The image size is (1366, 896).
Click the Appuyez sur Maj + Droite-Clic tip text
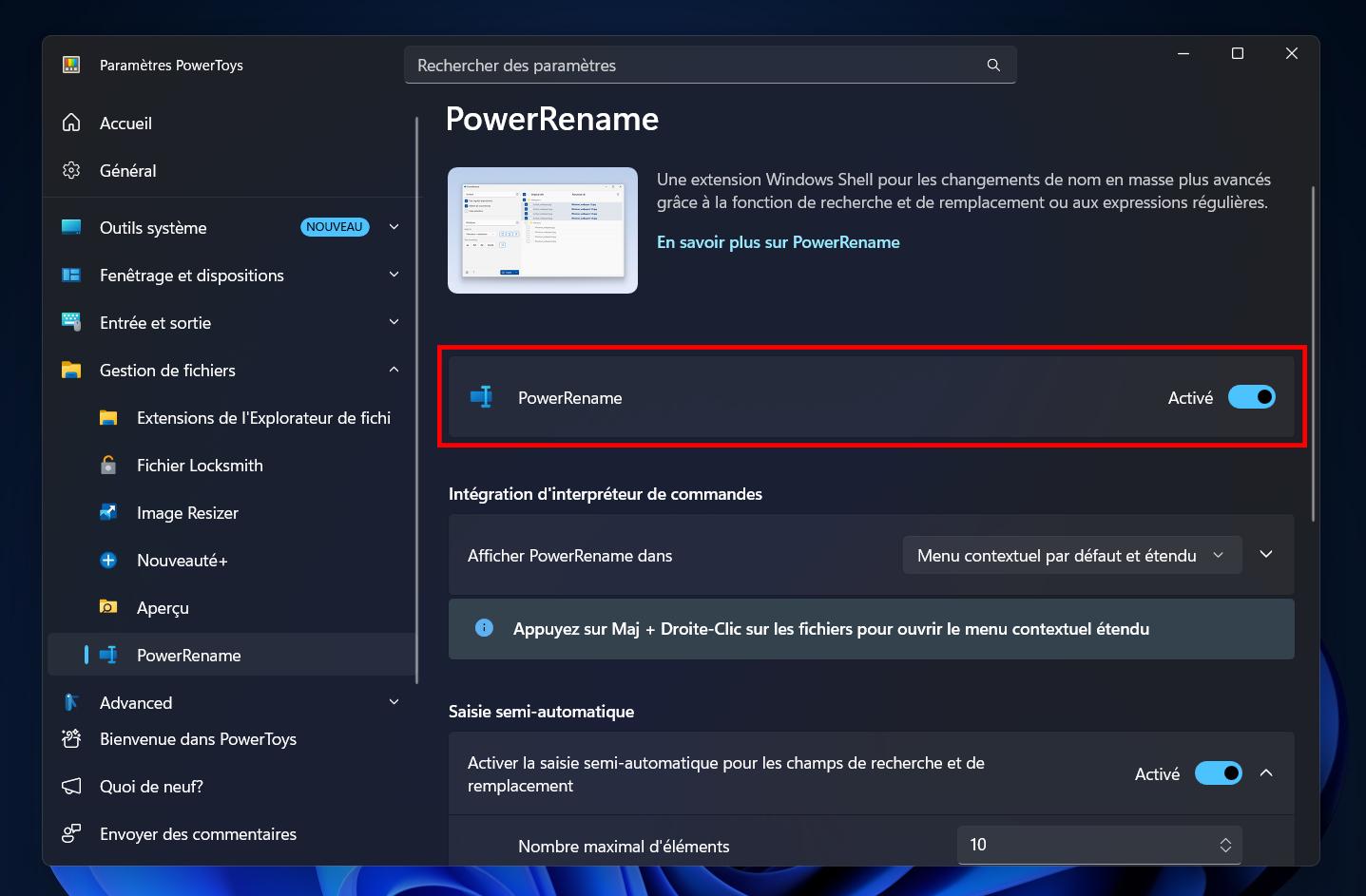click(x=831, y=629)
